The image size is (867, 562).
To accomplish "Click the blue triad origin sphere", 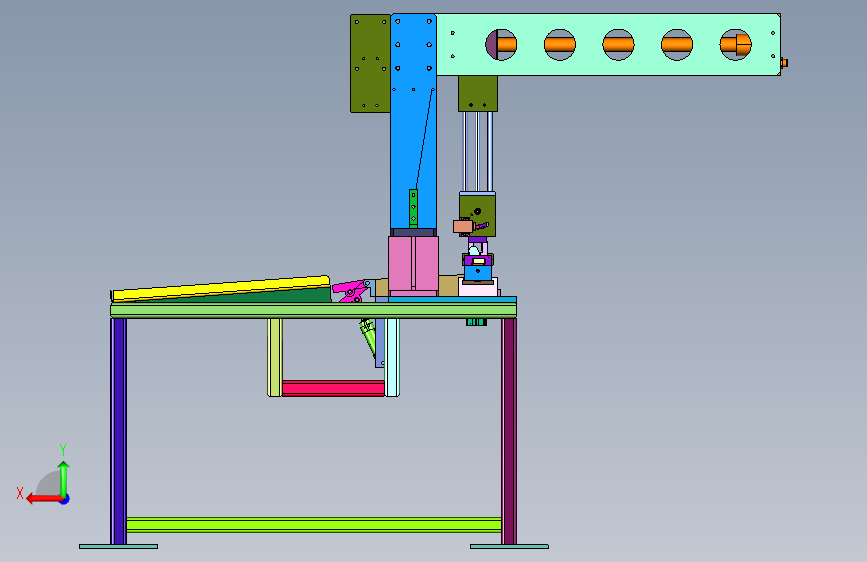I will point(65,499).
